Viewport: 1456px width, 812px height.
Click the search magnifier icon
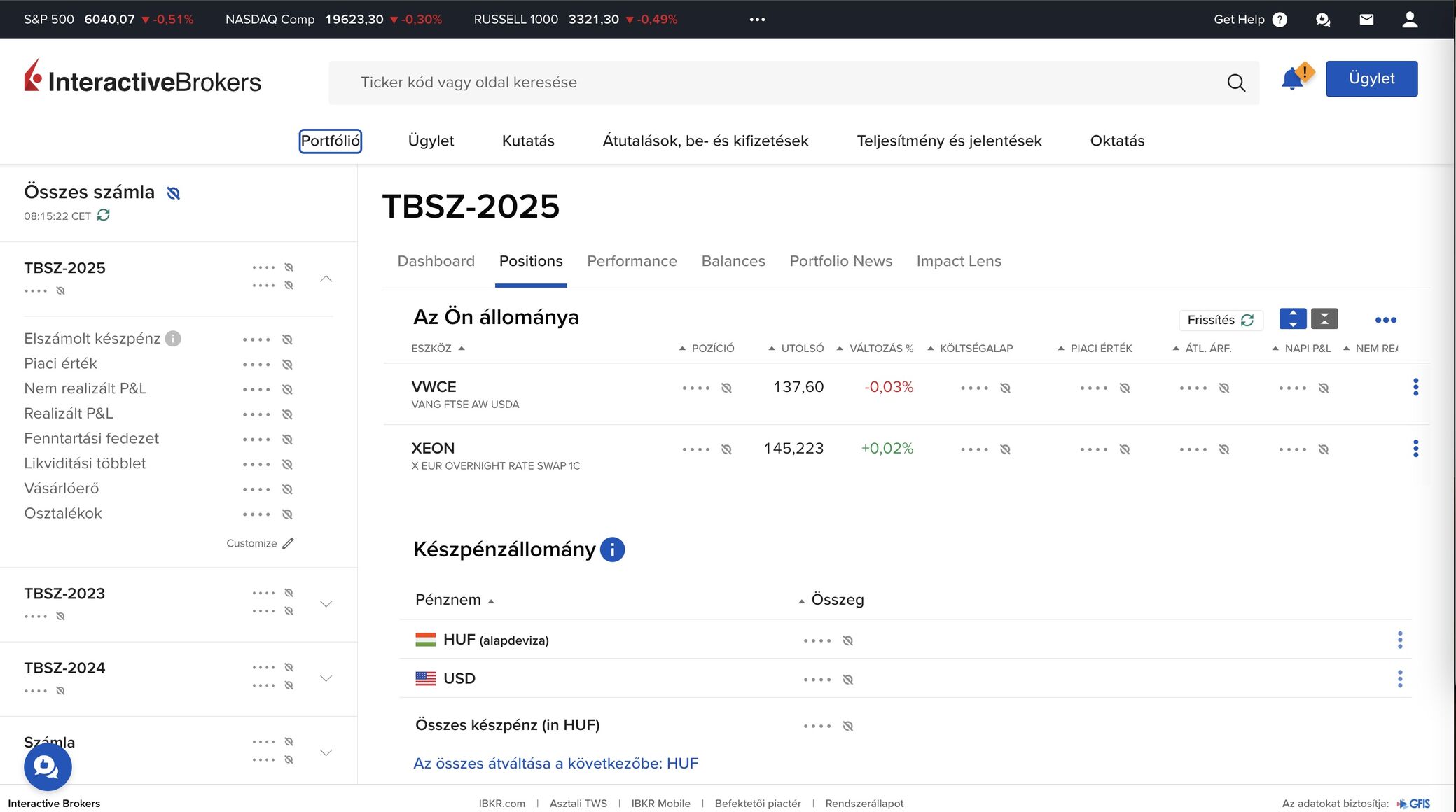coord(1236,83)
